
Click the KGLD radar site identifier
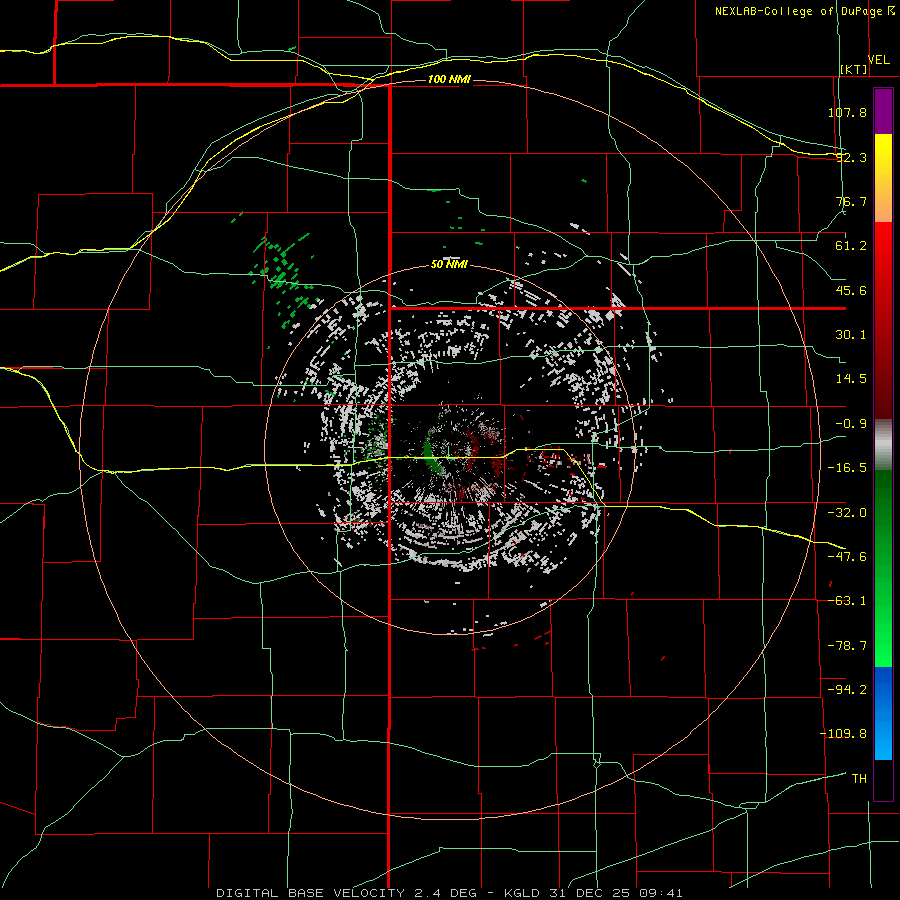(x=521, y=893)
